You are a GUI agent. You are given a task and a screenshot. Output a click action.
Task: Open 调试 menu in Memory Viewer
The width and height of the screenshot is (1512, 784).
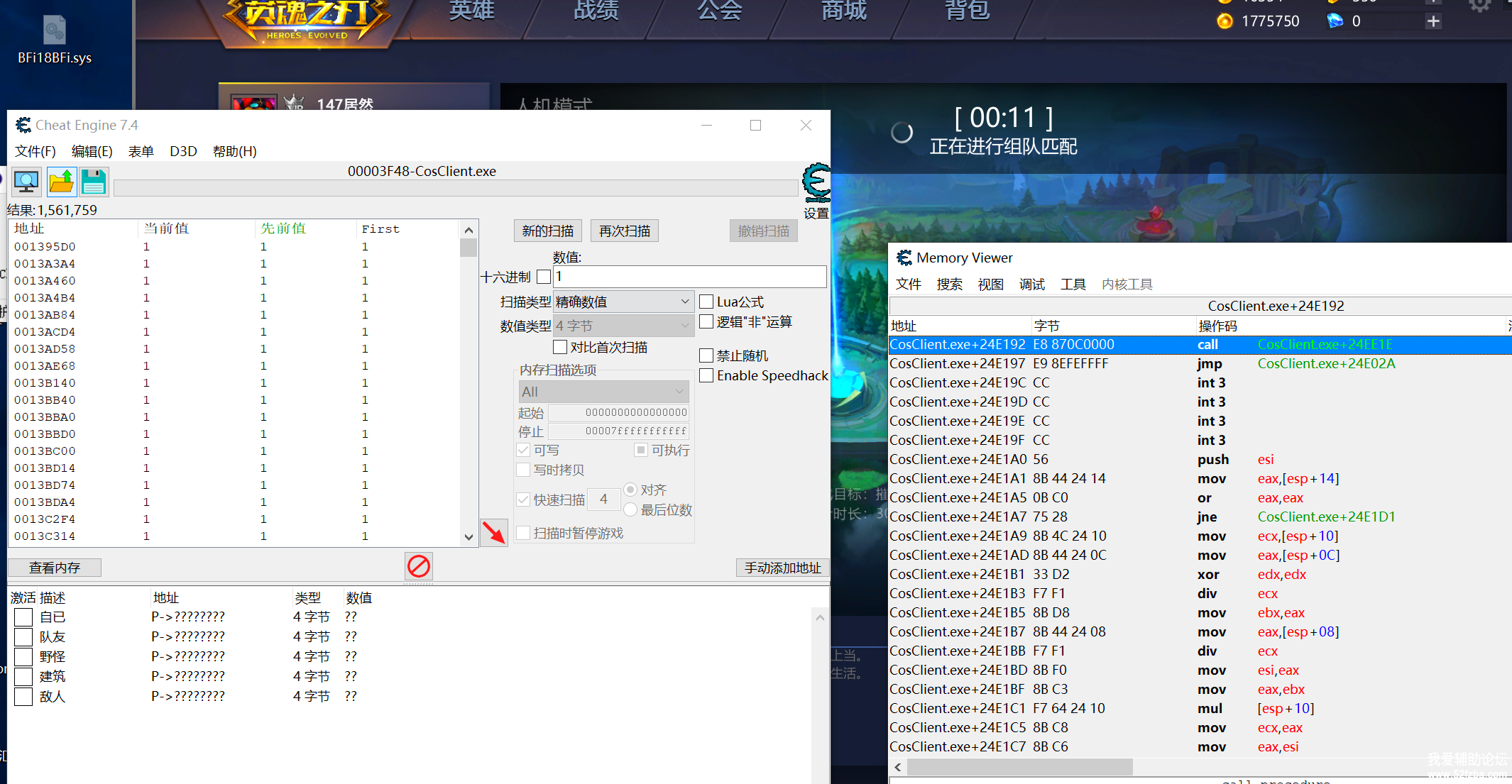pos(1032,285)
